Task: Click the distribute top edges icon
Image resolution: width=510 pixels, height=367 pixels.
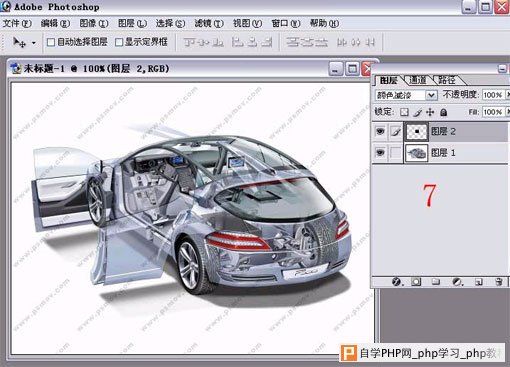Action: (292, 42)
